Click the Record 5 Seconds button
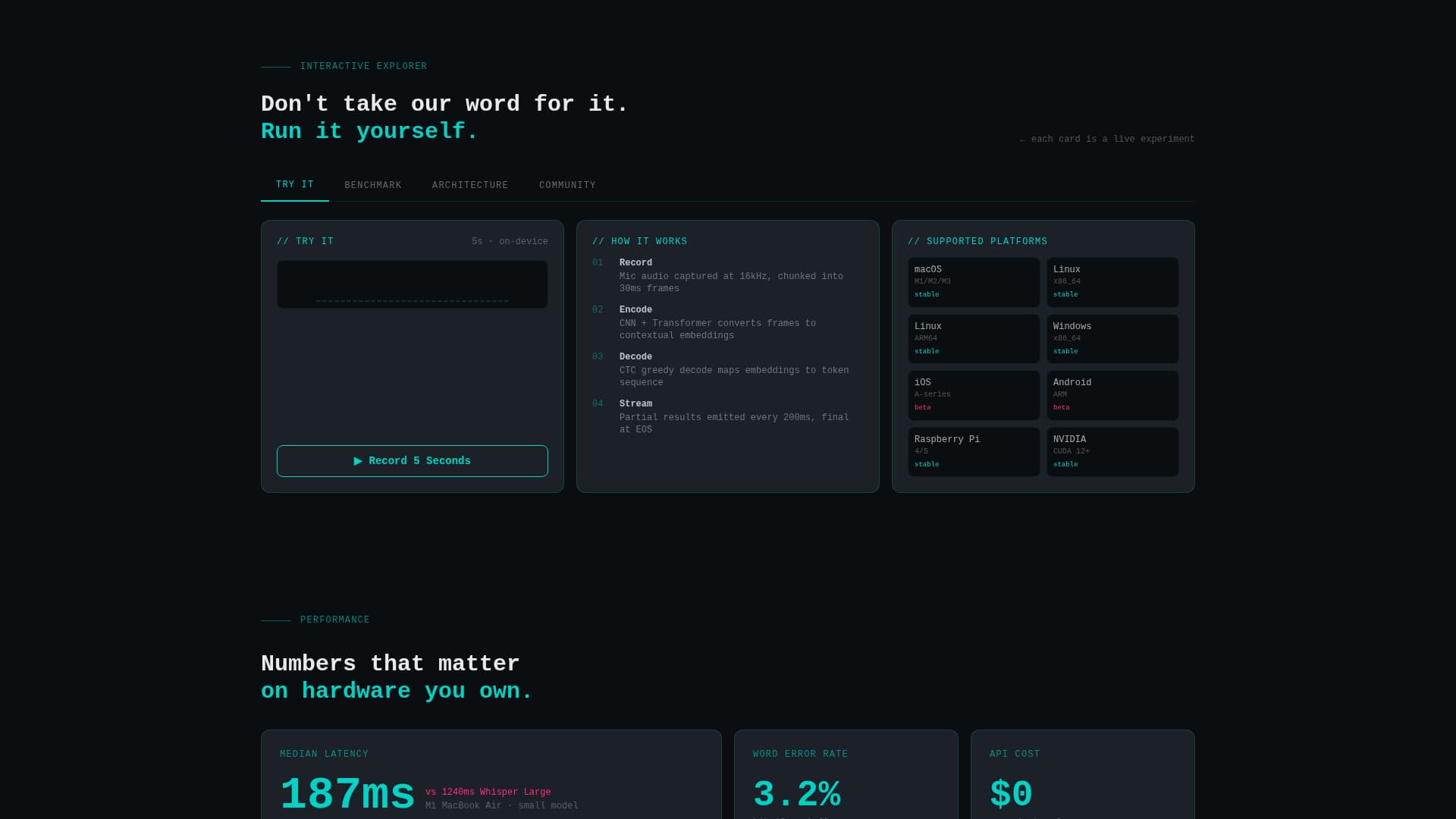 click(413, 461)
